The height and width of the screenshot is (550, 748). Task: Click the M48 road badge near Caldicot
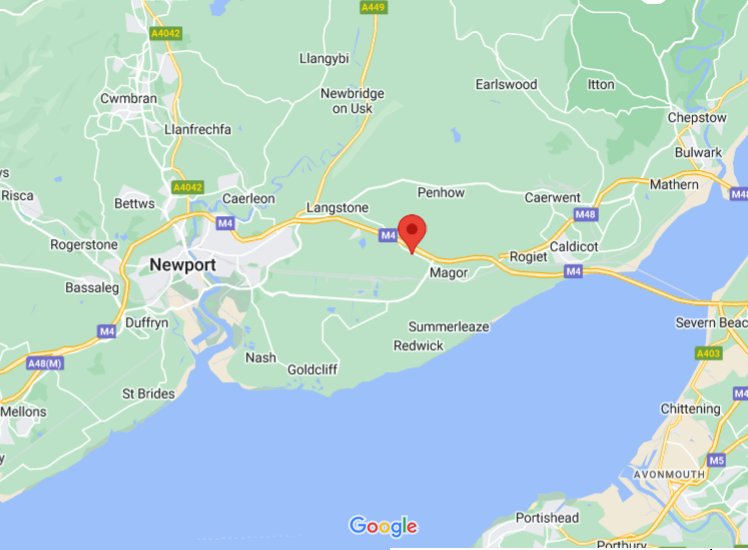[585, 214]
